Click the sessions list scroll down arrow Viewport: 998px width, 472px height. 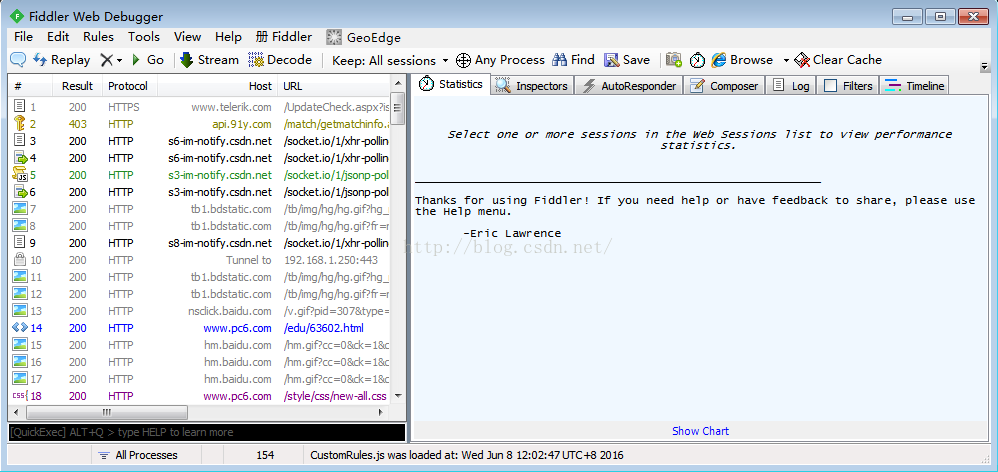[x=398, y=396]
